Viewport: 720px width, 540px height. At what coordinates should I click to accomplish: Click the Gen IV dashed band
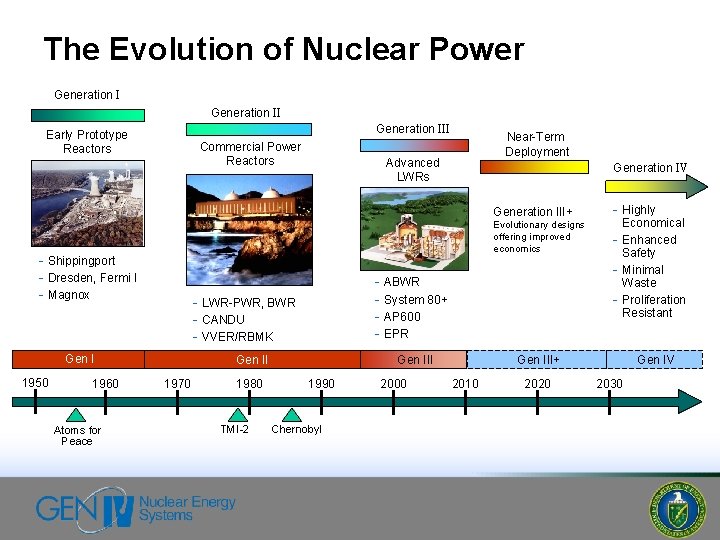pos(655,359)
